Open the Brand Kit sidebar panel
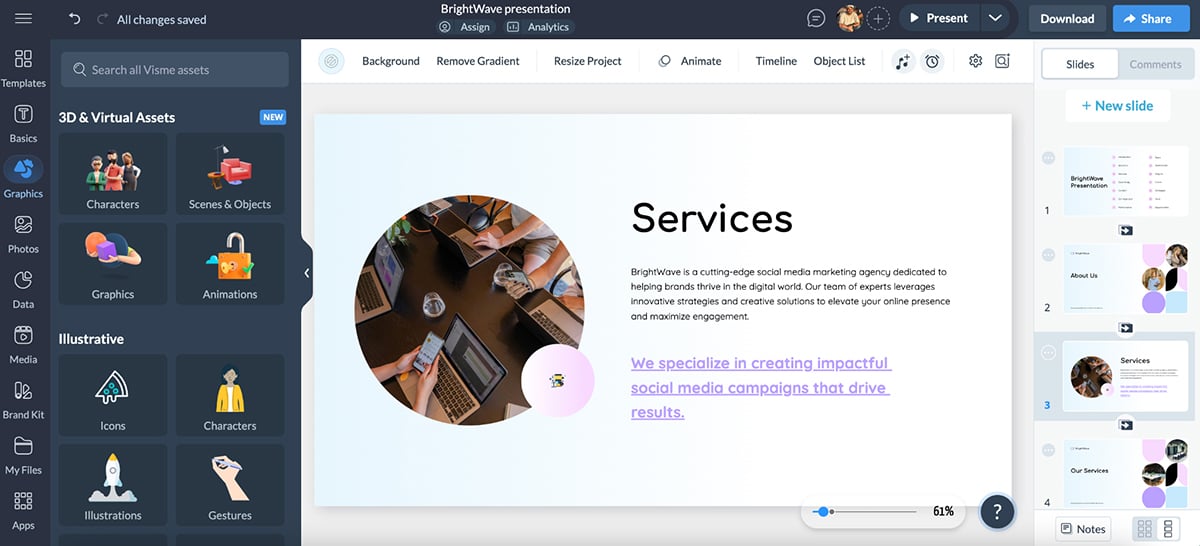This screenshot has height=546, width=1200. point(23,400)
